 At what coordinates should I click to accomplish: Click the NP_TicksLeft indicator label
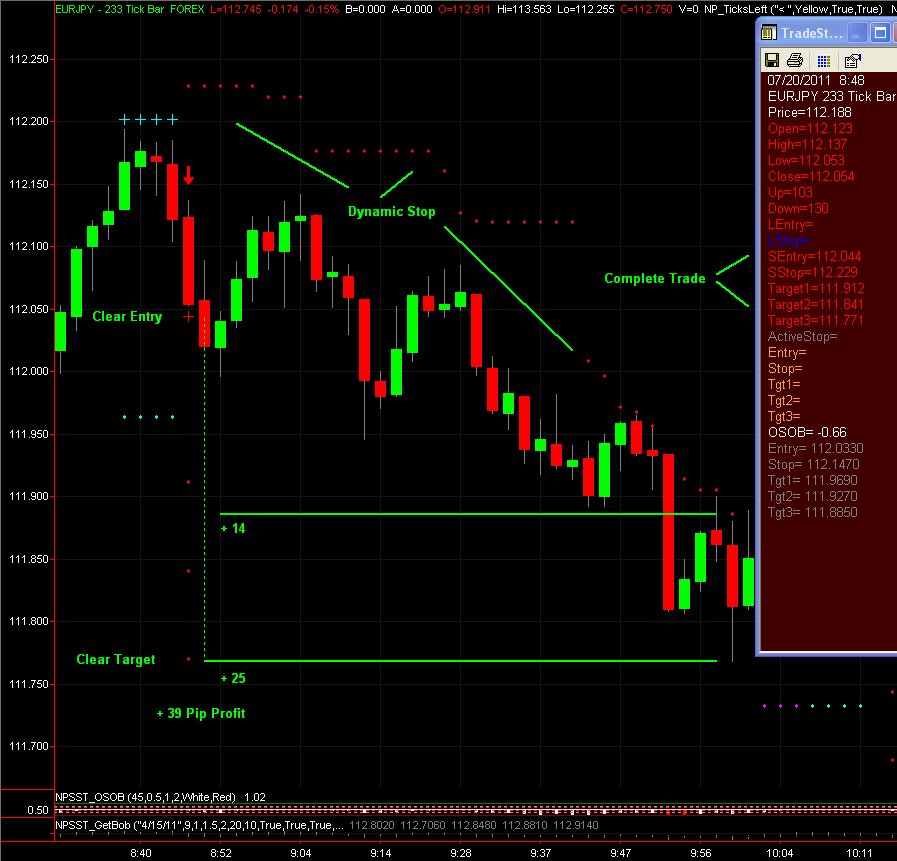(793, 9)
